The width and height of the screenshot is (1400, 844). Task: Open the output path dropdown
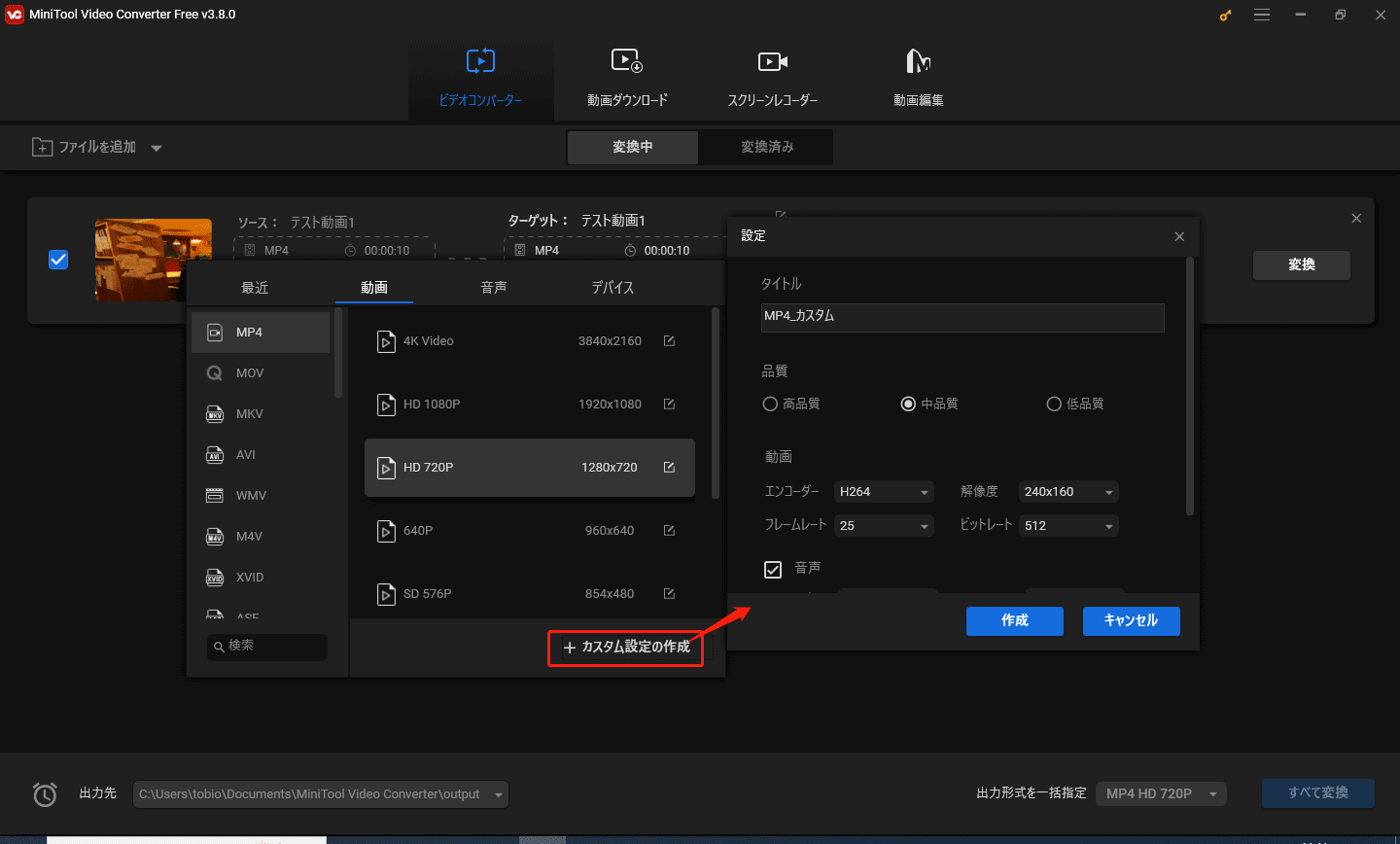[x=320, y=794]
